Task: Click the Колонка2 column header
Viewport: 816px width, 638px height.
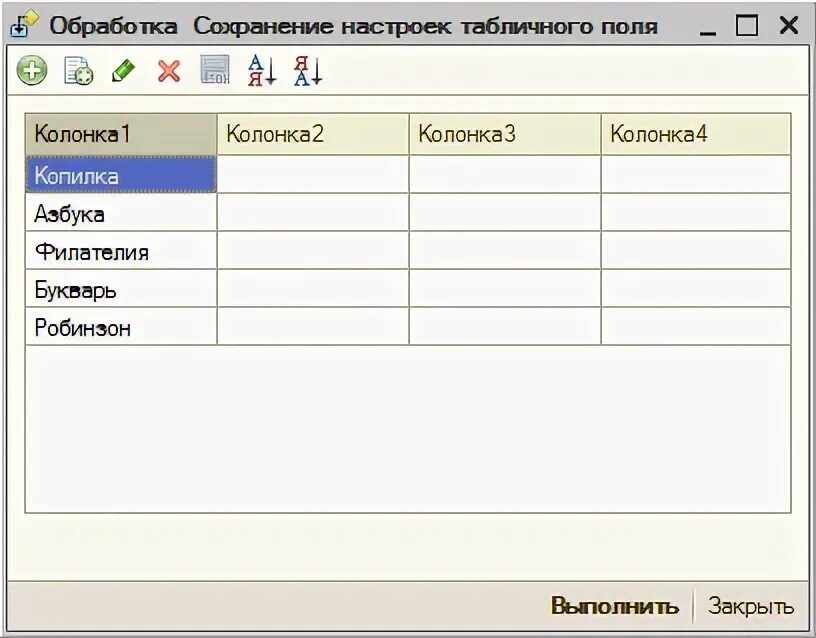Action: (x=313, y=134)
